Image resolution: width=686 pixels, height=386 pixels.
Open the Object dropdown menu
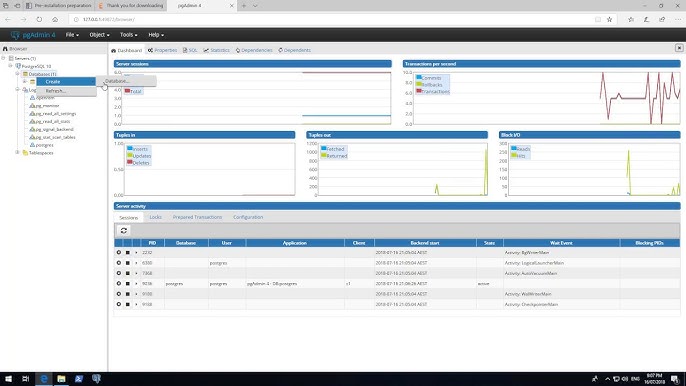click(x=99, y=35)
